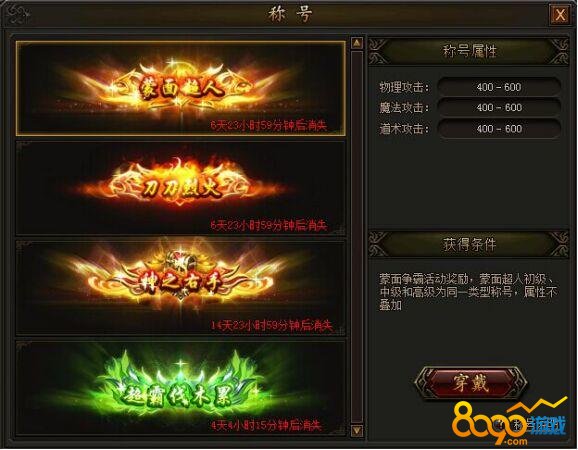
Task: Click the 蒙面超人 expiry countdown text
Action: click(269, 125)
